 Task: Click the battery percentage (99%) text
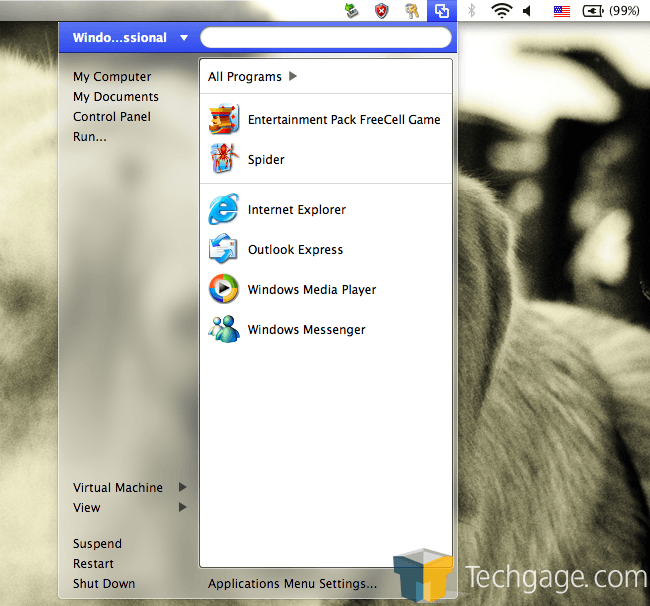(624, 11)
